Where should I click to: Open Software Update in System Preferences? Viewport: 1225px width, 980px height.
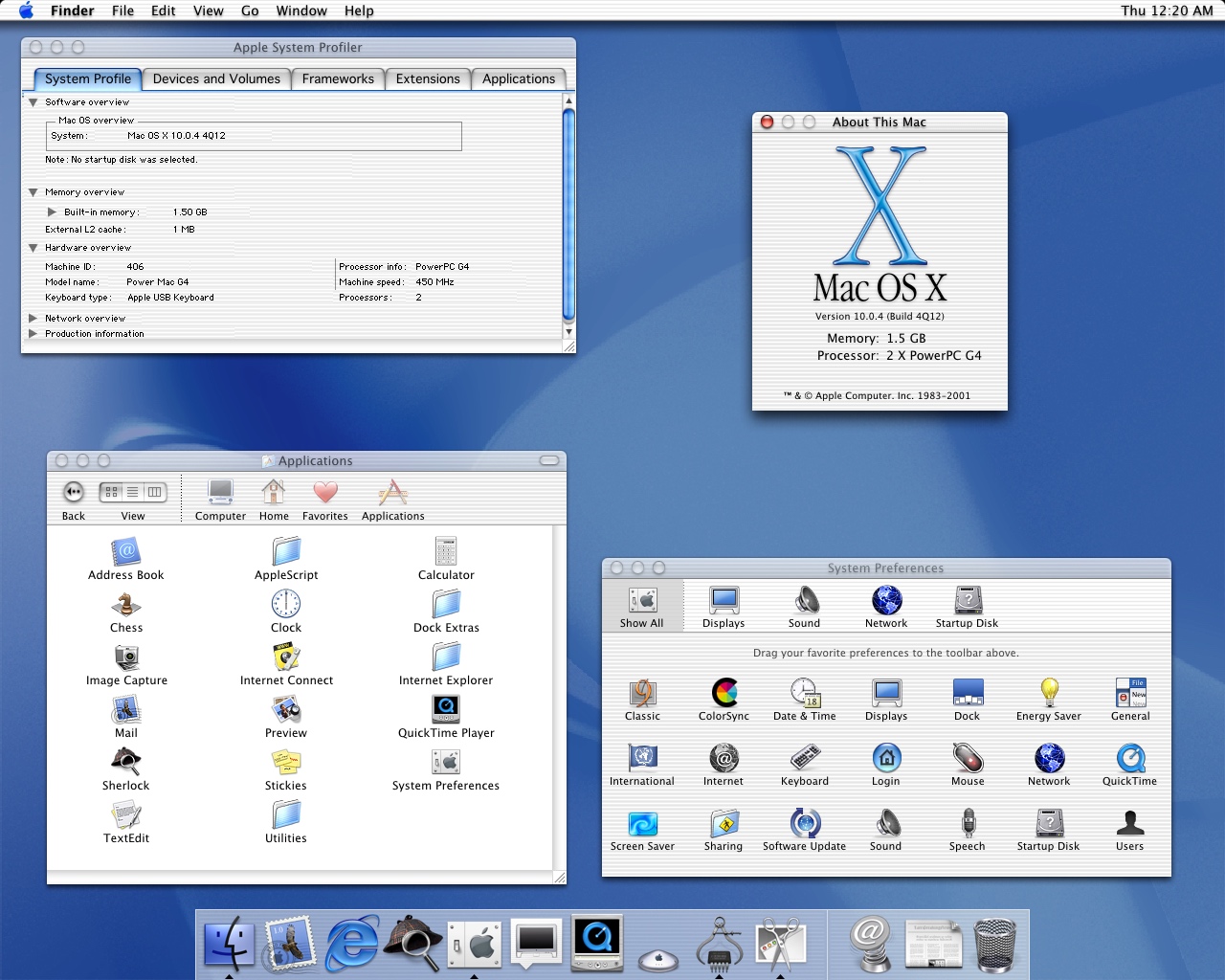tap(805, 823)
